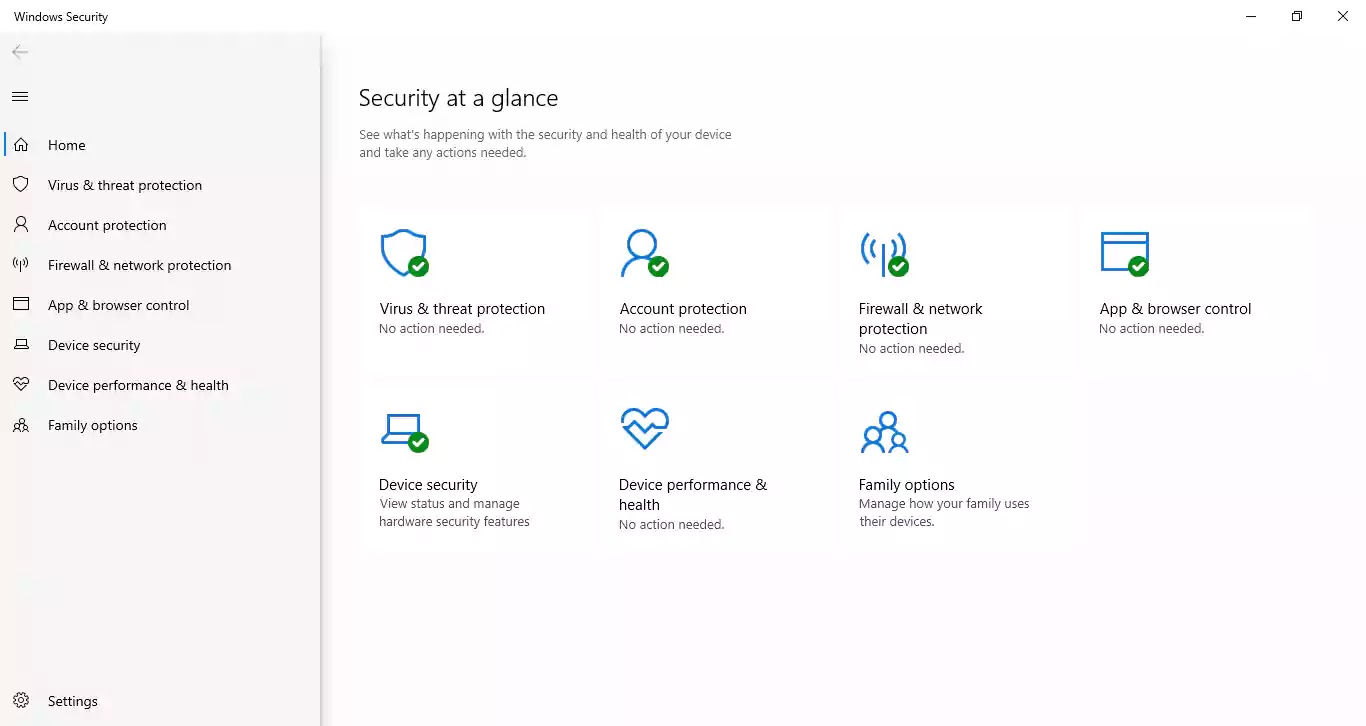
Task: Click the Family options people icon in sidebar
Action: [21, 425]
